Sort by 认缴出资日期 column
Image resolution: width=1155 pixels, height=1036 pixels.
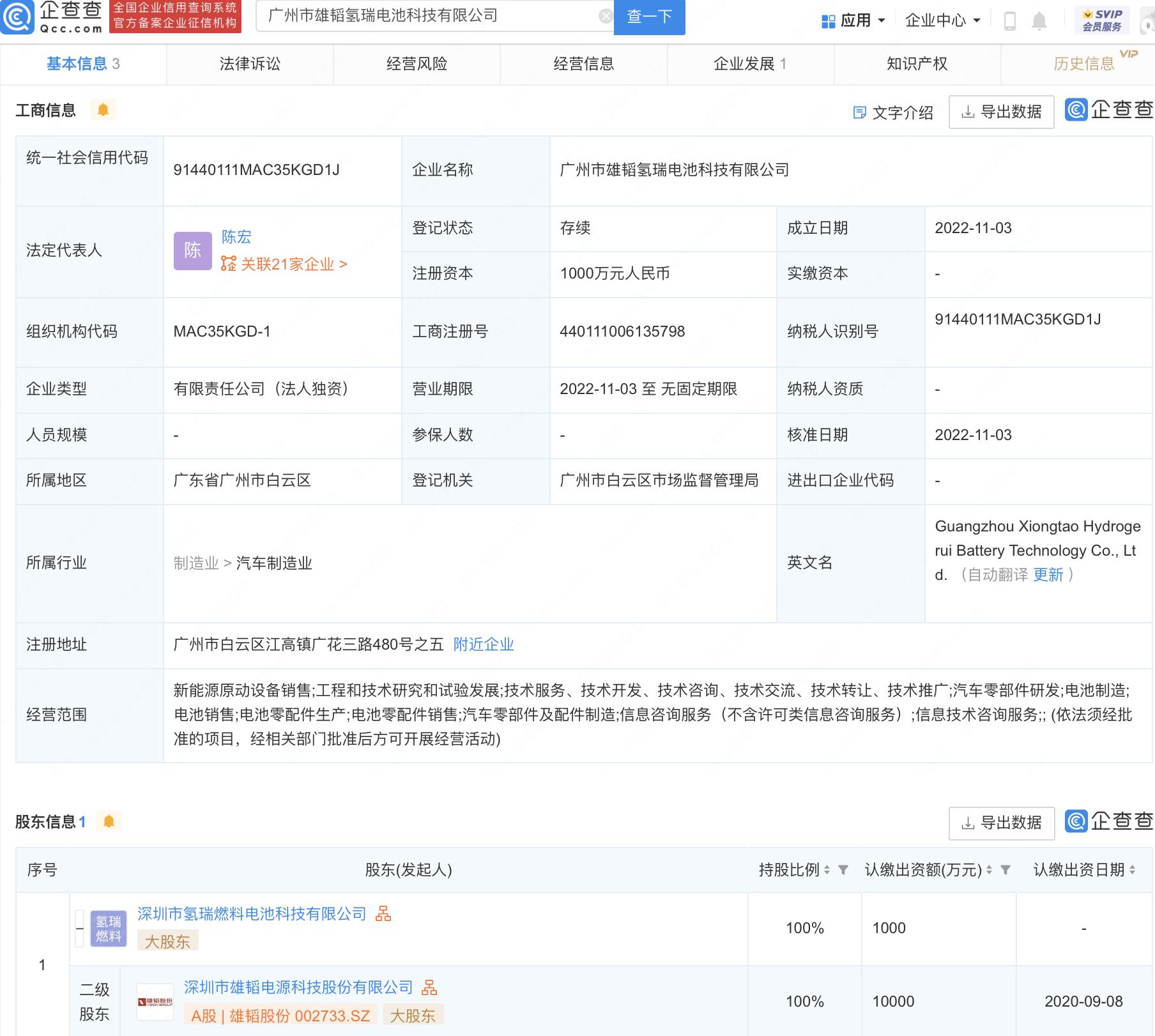[x=1132, y=870]
